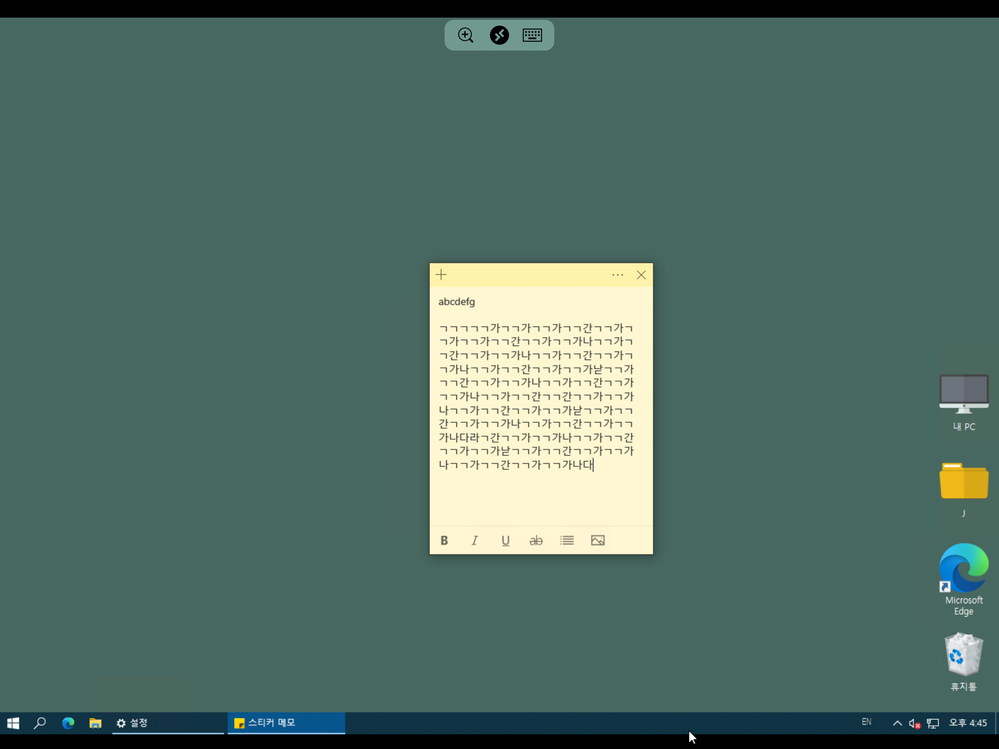Switch to the 스티커 메모 taskbar button
The height and width of the screenshot is (749, 999).
(286, 723)
